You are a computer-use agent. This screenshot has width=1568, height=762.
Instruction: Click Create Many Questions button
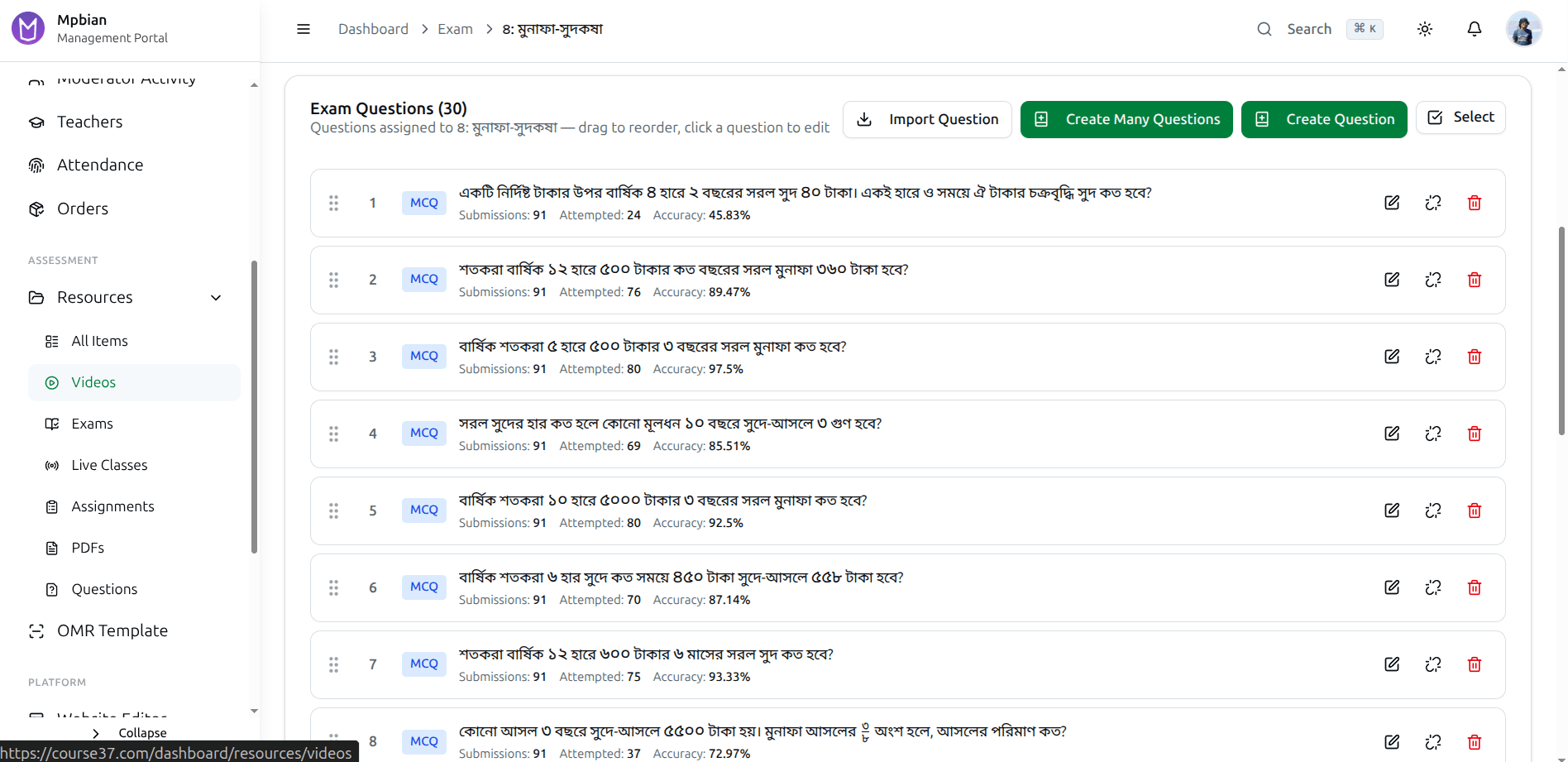tap(1126, 119)
